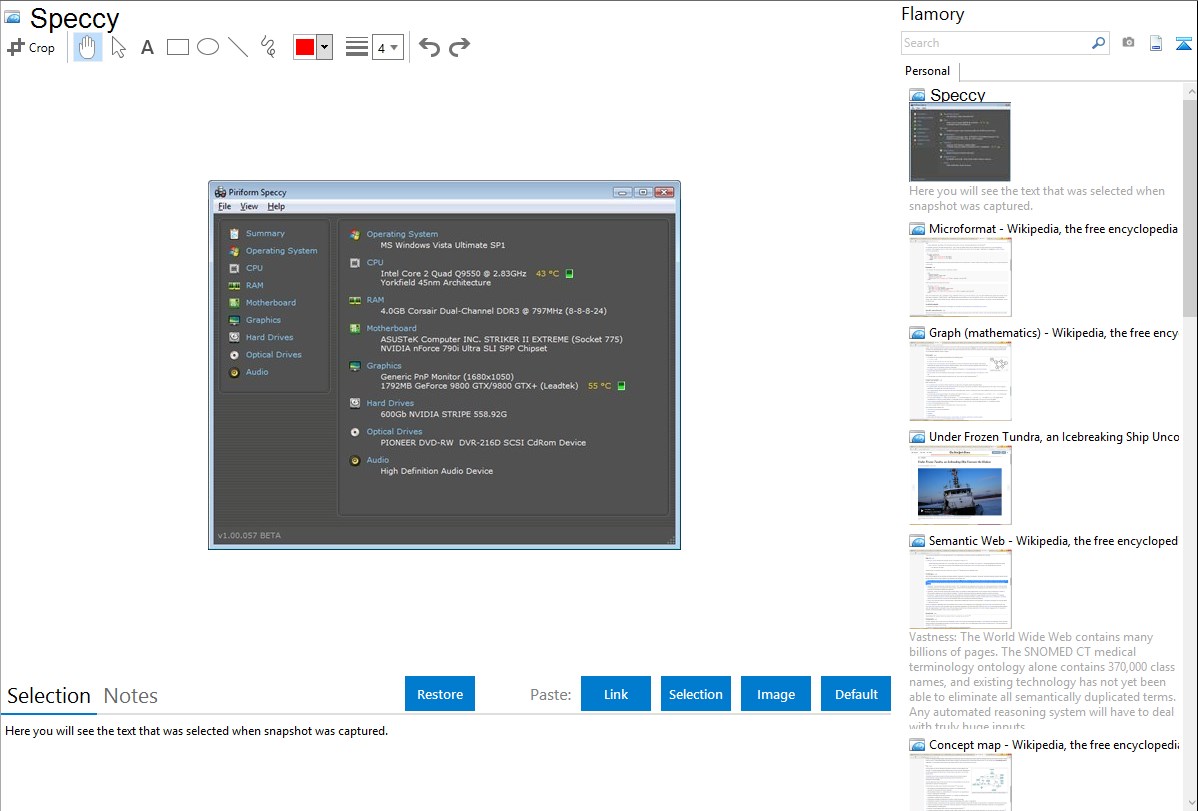Undo the last edit

pos(429,47)
